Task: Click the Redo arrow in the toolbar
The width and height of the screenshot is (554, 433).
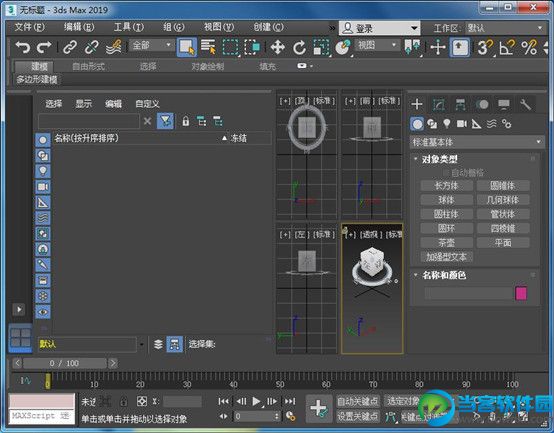Action: pos(44,47)
